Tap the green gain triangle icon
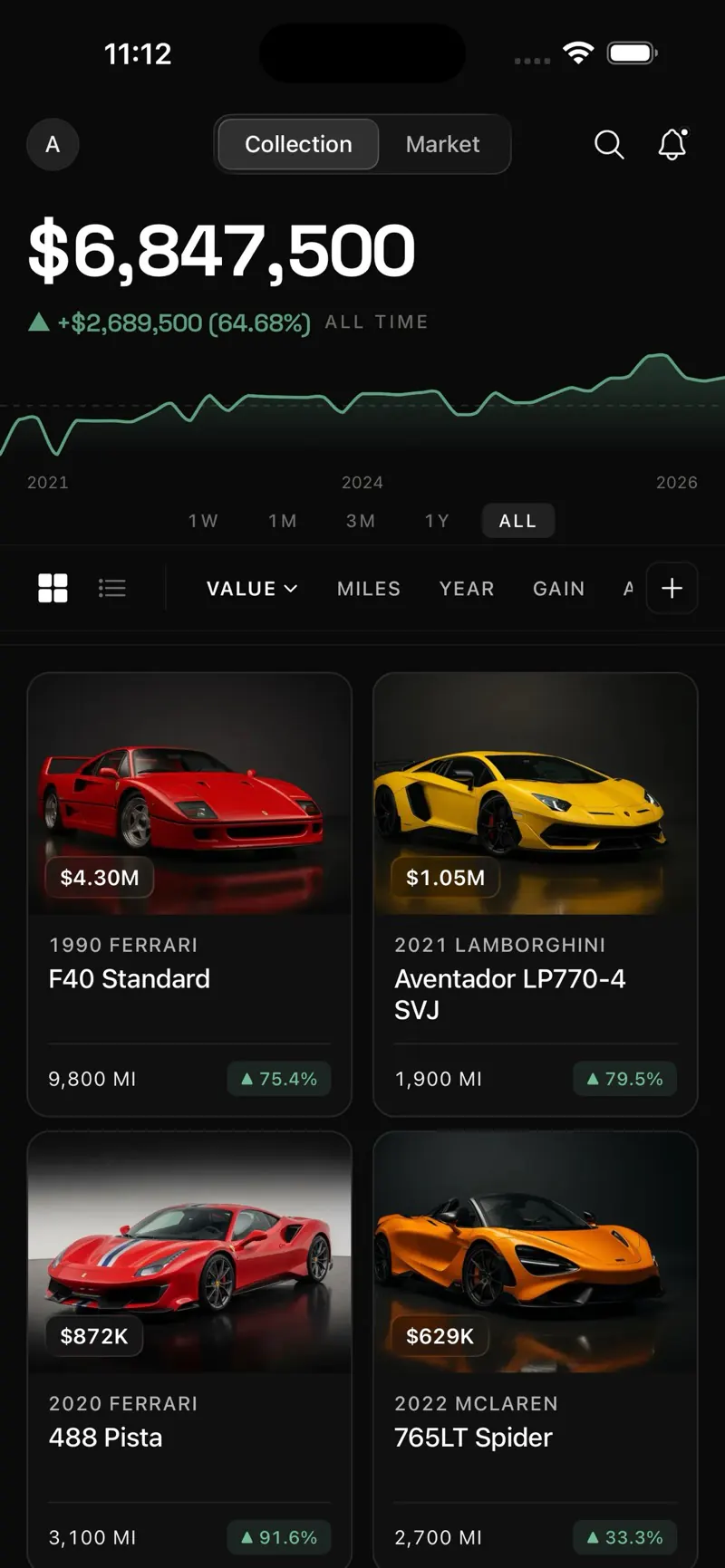Screen dimensions: 725x1568 pyautogui.click(x=39, y=322)
